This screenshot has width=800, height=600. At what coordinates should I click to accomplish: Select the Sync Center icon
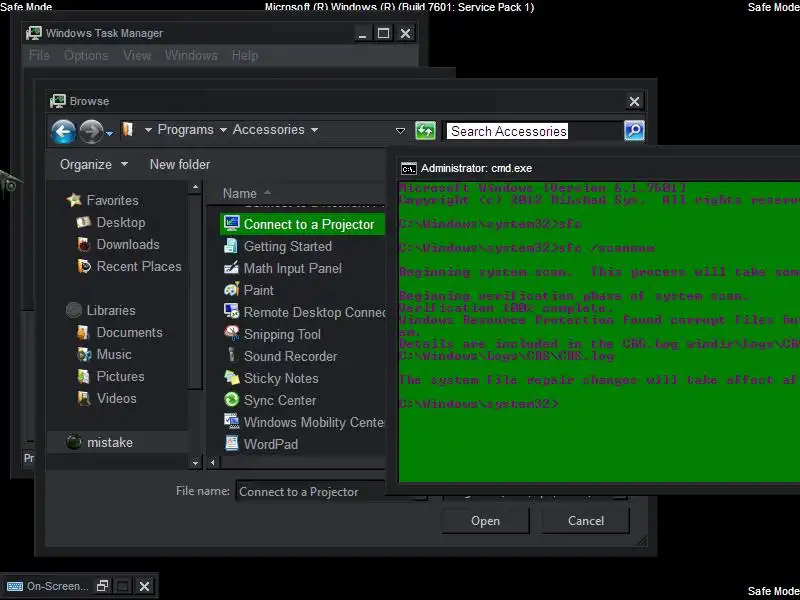(x=232, y=399)
